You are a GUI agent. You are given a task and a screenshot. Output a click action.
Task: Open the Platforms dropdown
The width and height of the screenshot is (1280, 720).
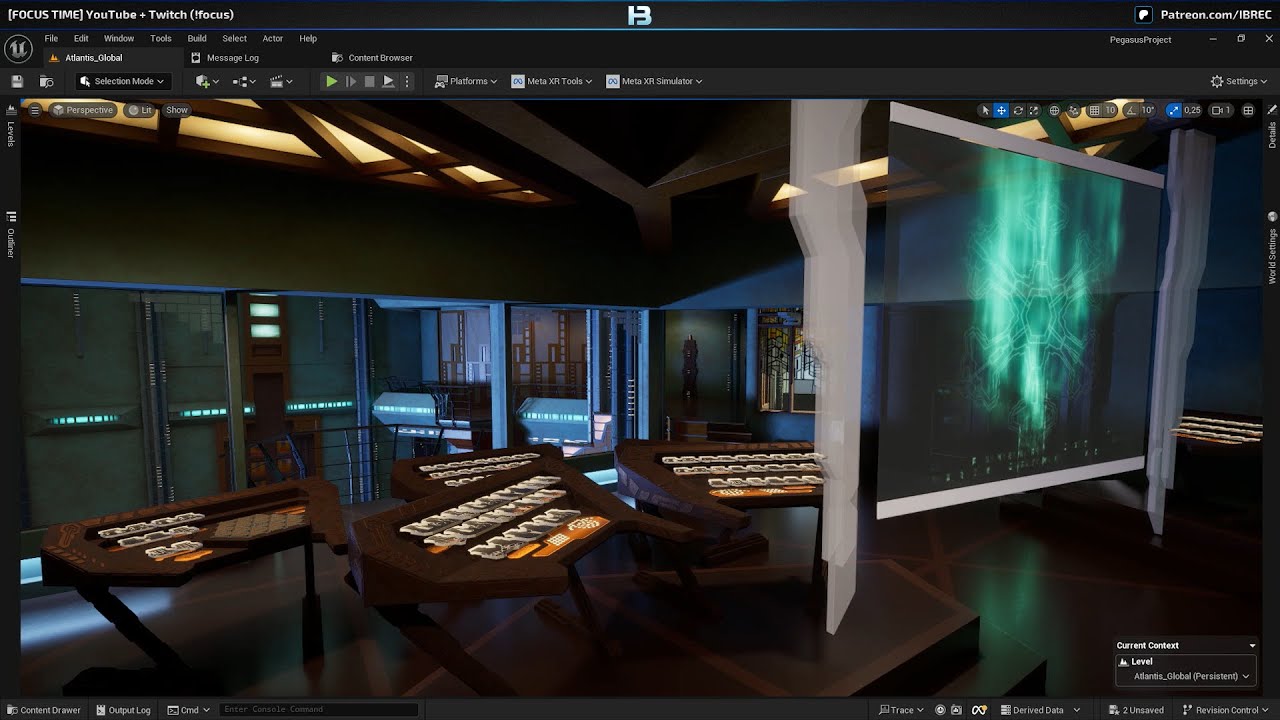[x=466, y=81]
